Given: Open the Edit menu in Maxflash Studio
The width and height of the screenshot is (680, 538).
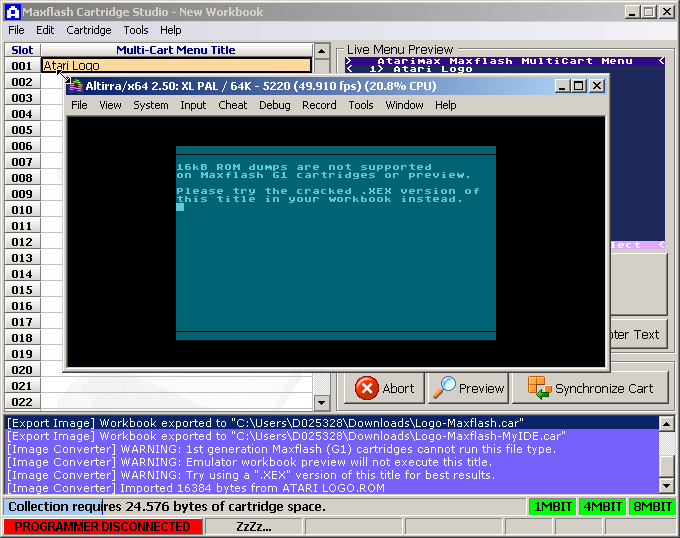Looking at the screenshot, I should coord(45,30).
